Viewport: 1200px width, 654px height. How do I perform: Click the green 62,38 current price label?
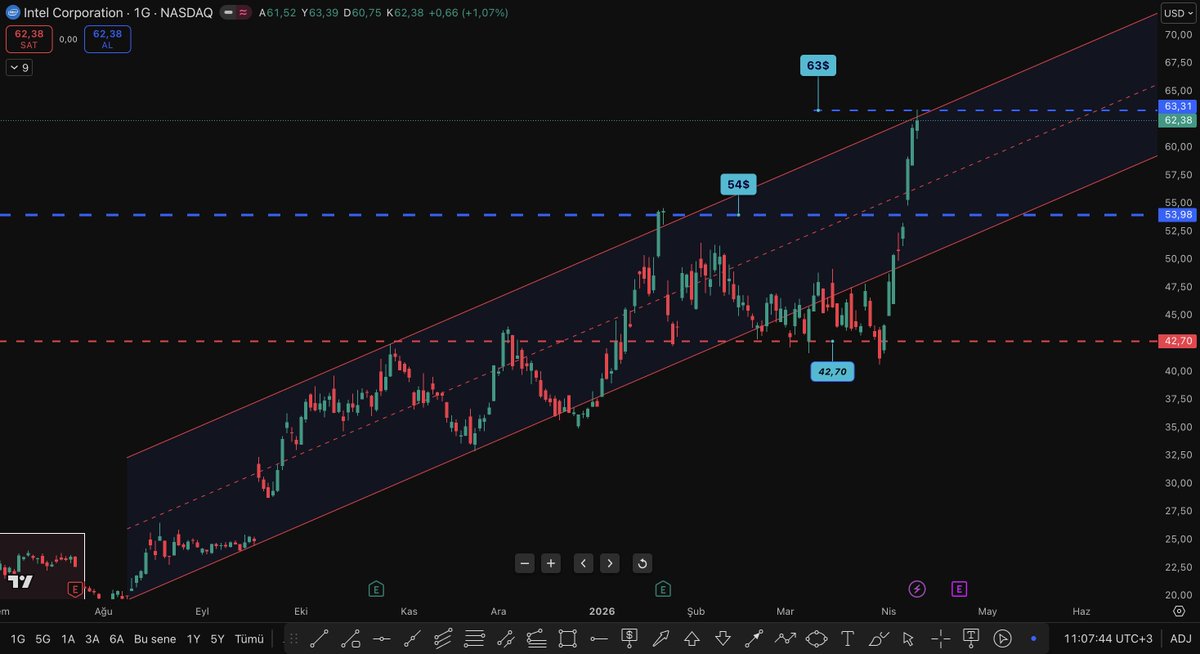(1178, 120)
